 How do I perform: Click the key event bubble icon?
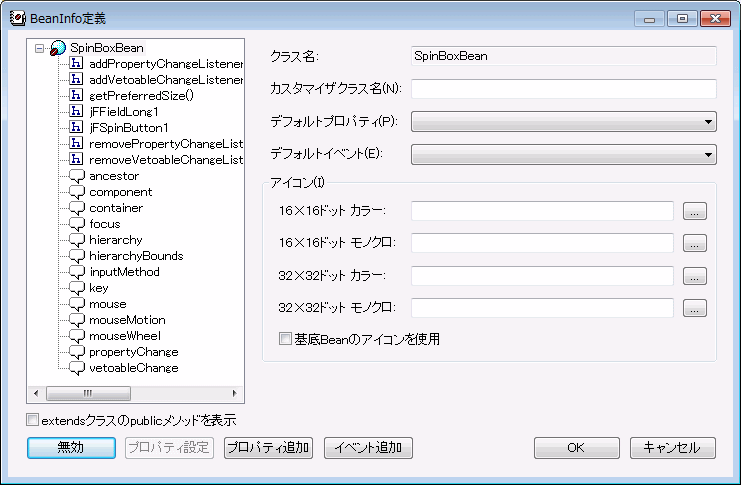pyautogui.click(x=77, y=288)
